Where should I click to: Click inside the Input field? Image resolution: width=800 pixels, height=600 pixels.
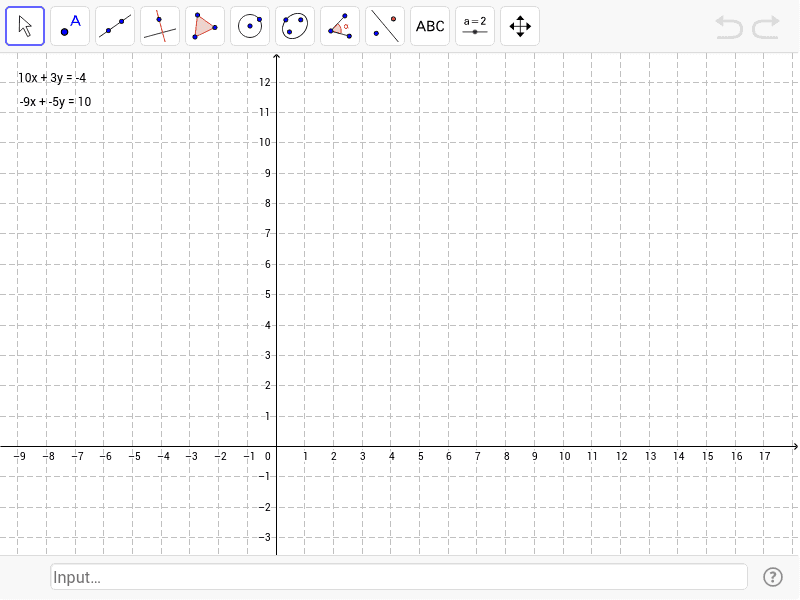click(x=398, y=576)
